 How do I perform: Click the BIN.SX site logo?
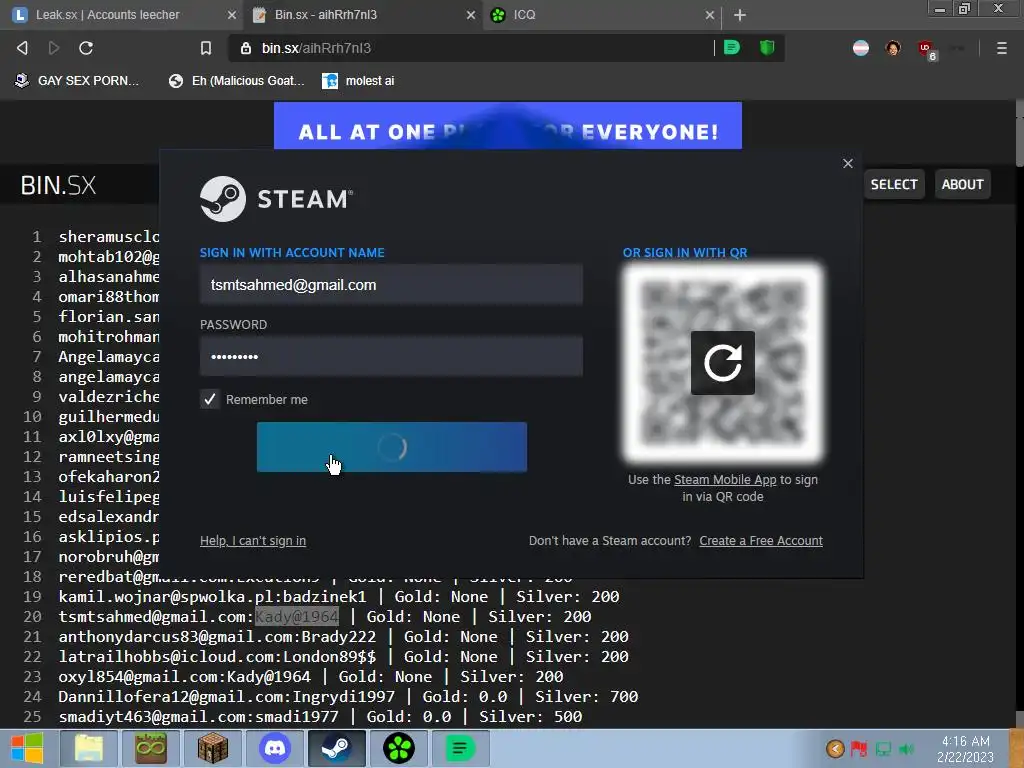[58, 185]
